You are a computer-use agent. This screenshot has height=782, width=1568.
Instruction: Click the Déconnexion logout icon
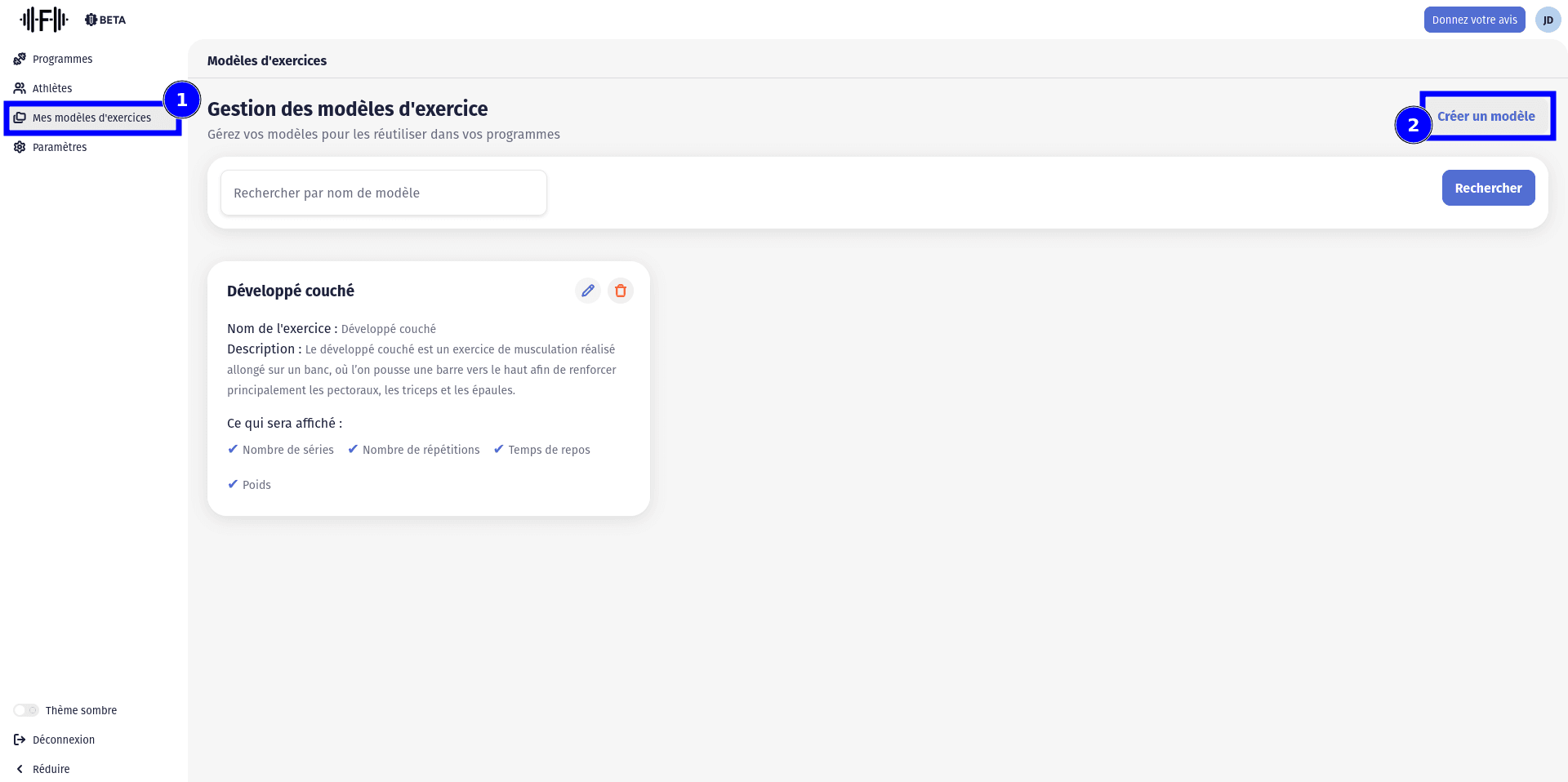point(20,740)
